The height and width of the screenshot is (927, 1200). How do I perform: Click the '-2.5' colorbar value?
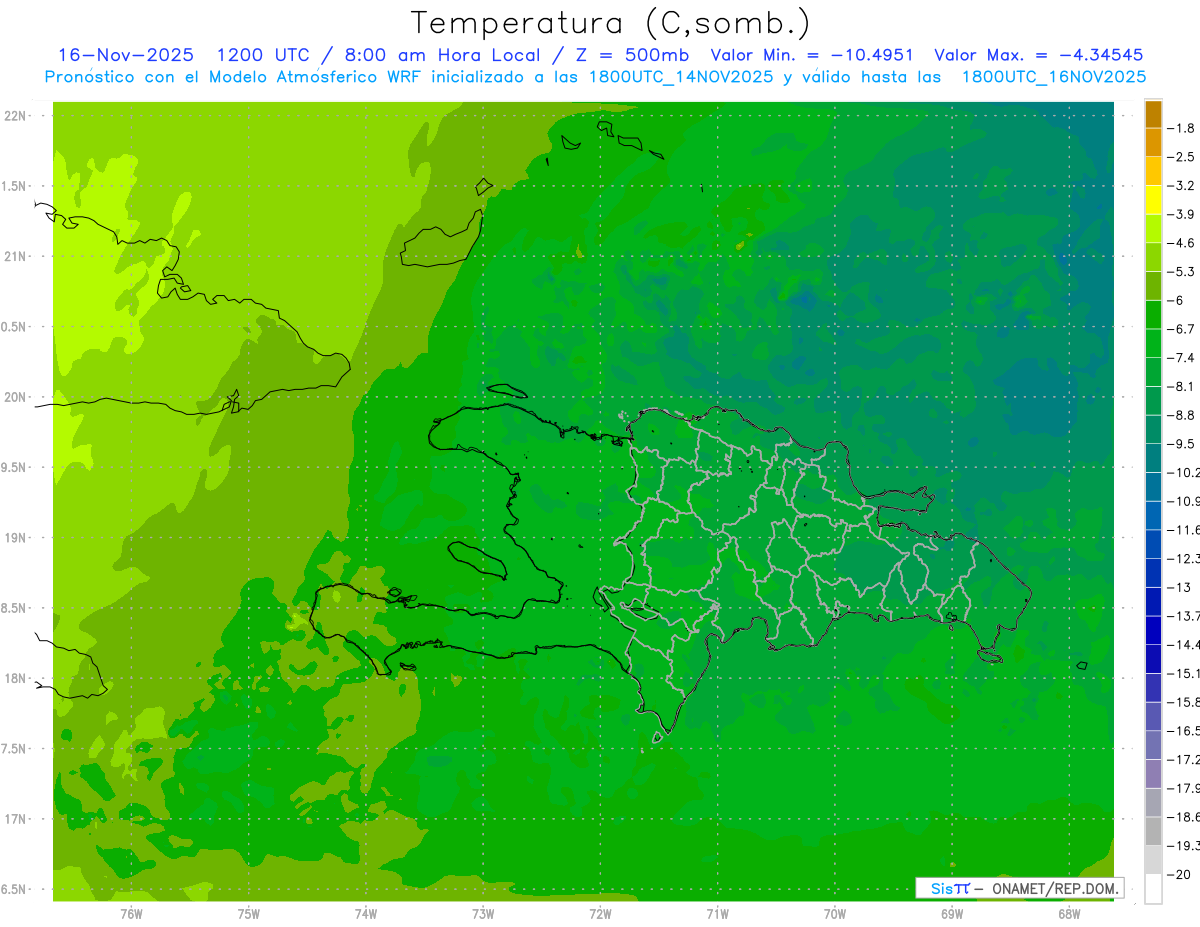[x=1183, y=157]
